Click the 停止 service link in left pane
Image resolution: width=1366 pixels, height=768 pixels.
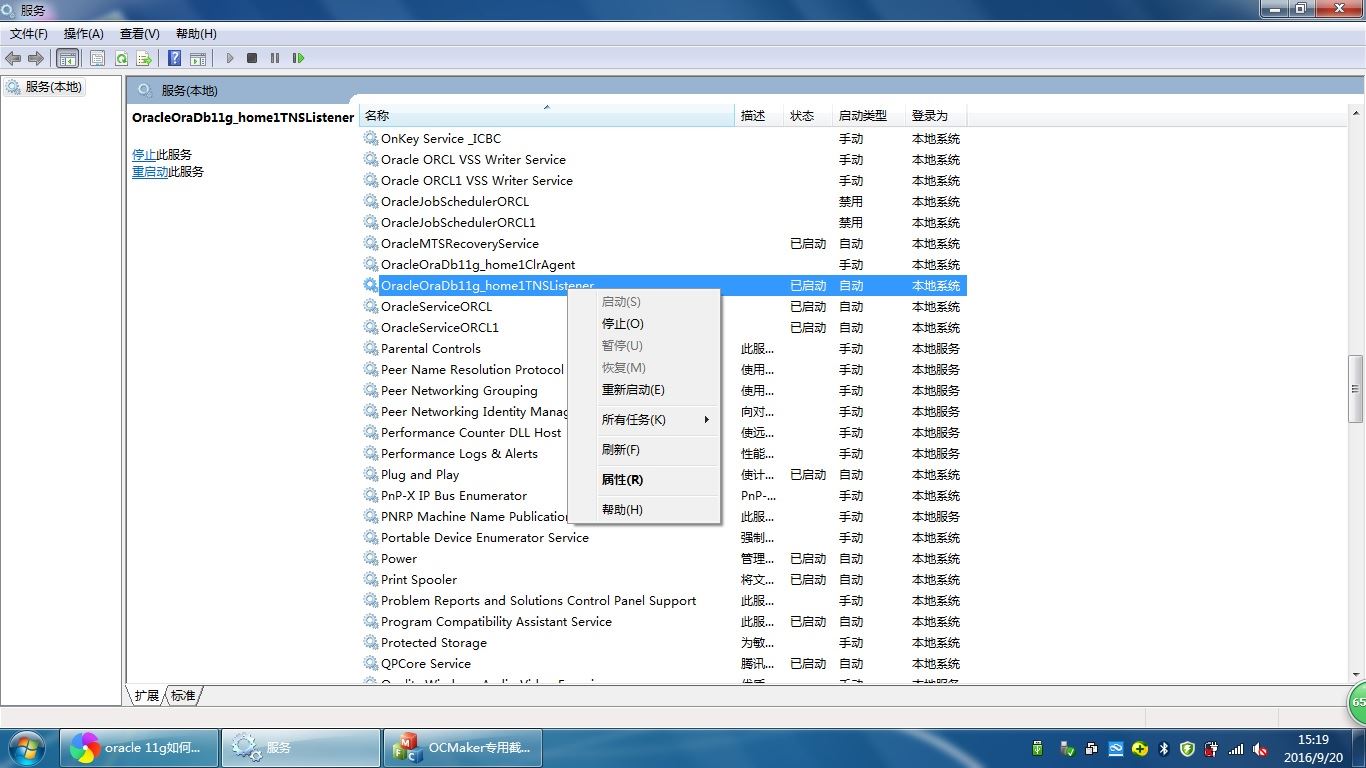144,155
